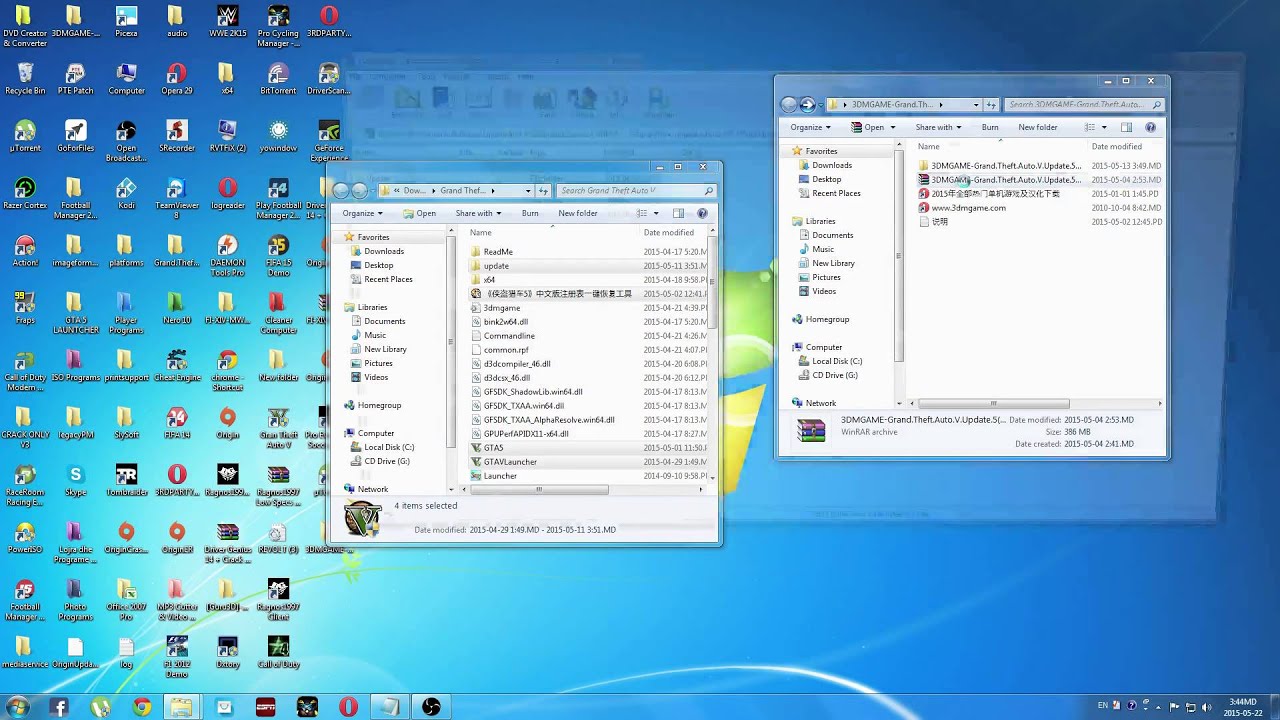
Task: Open the Help icon in the Grand Theft Auto V window
Action: [x=702, y=213]
